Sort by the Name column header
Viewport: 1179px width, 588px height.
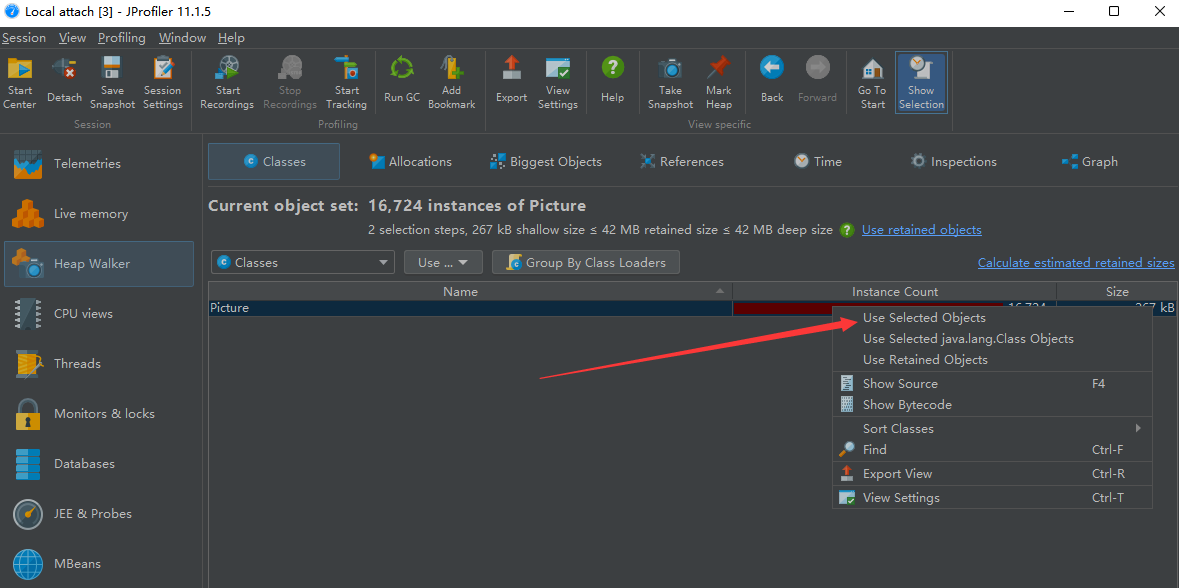470,292
